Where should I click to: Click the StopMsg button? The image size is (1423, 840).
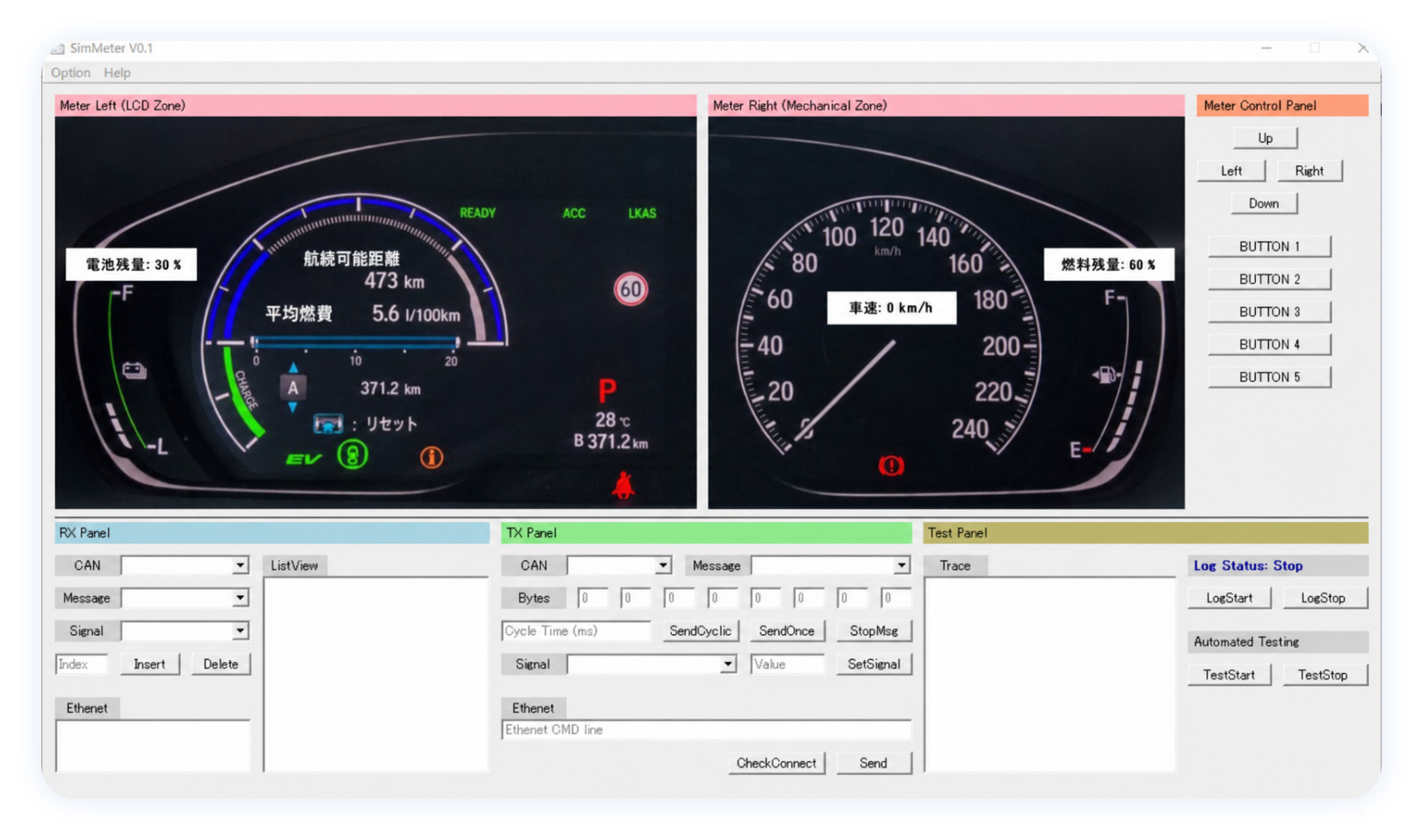click(874, 631)
